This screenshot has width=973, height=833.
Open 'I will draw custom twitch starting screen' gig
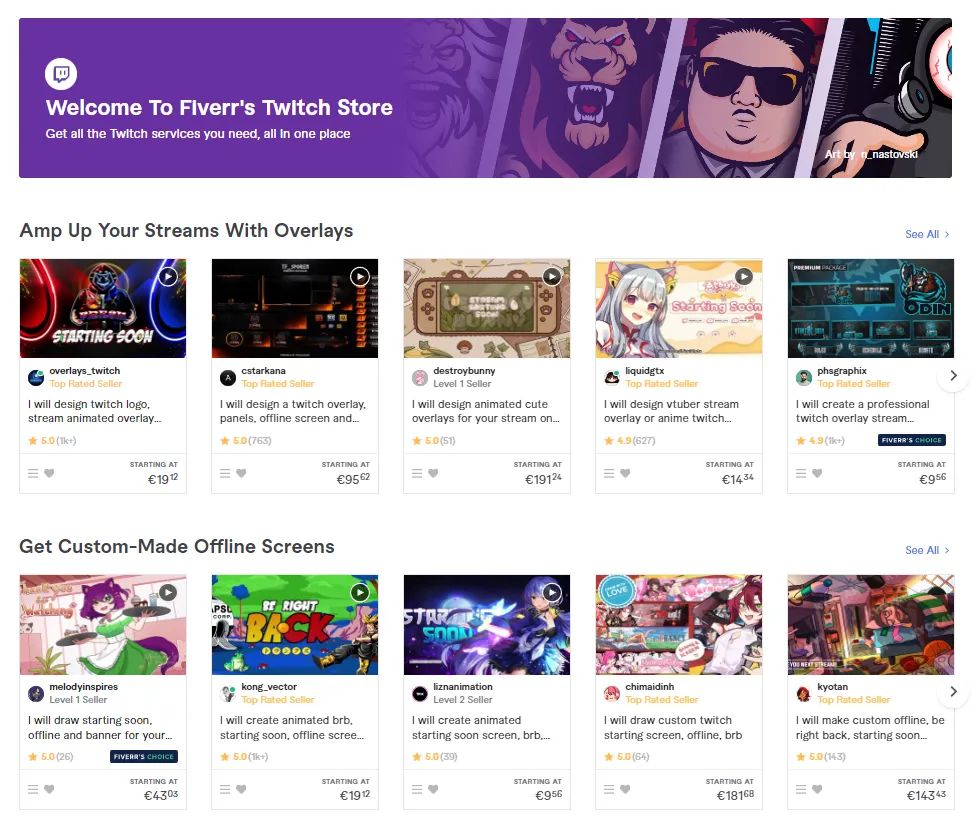(x=673, y=727)
